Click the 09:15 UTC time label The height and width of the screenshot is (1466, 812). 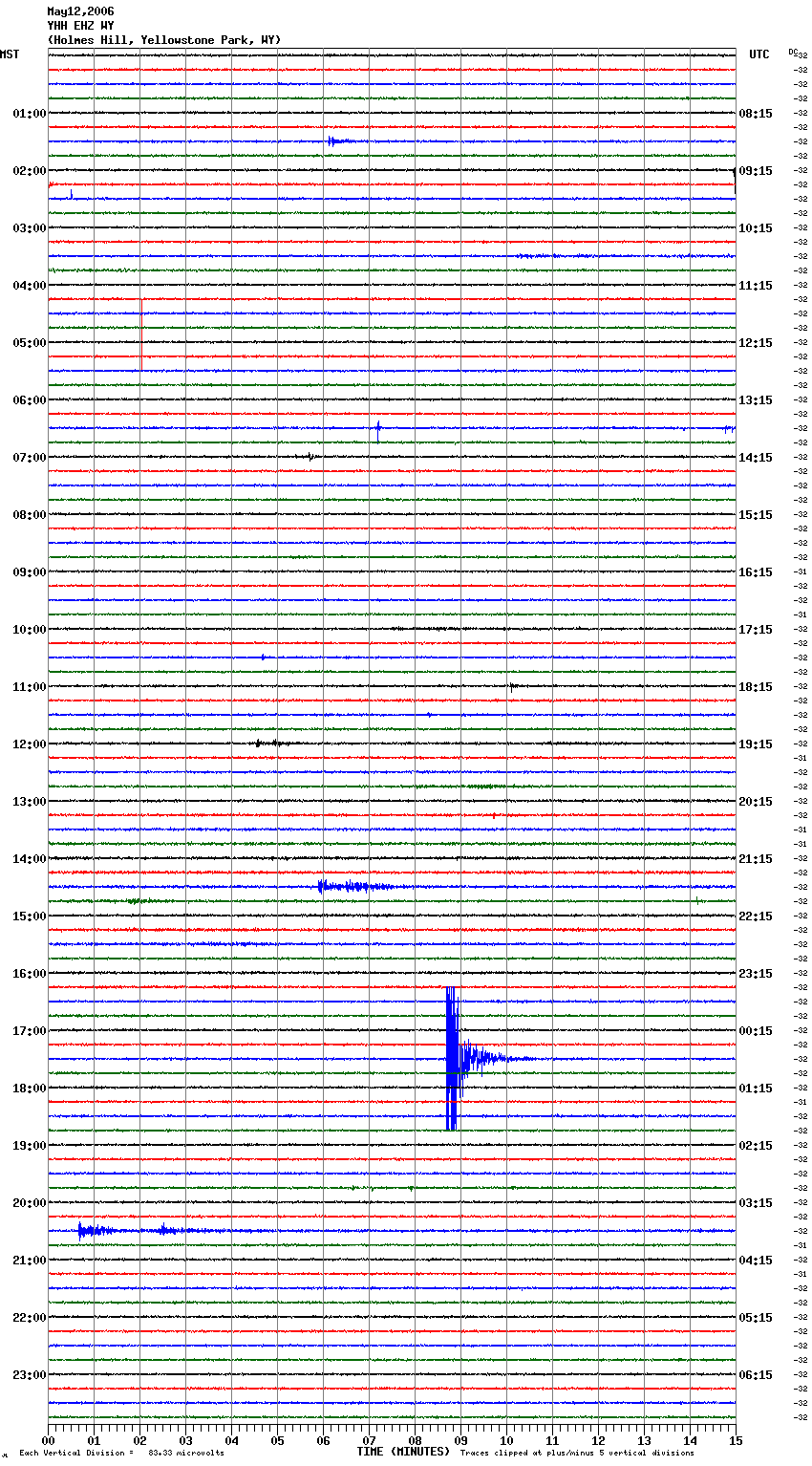pos(756,171)
